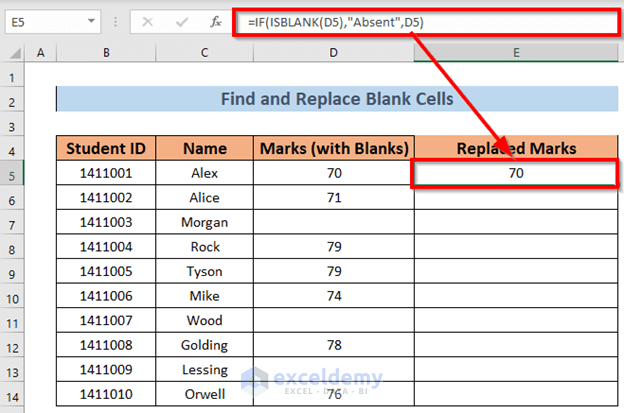Select column D header
The image size is (624, 413).
[x=333, y=53]
